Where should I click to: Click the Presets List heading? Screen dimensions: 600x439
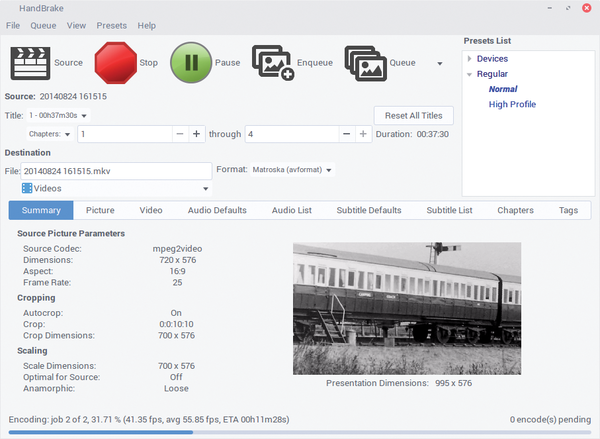coord(487,41)
